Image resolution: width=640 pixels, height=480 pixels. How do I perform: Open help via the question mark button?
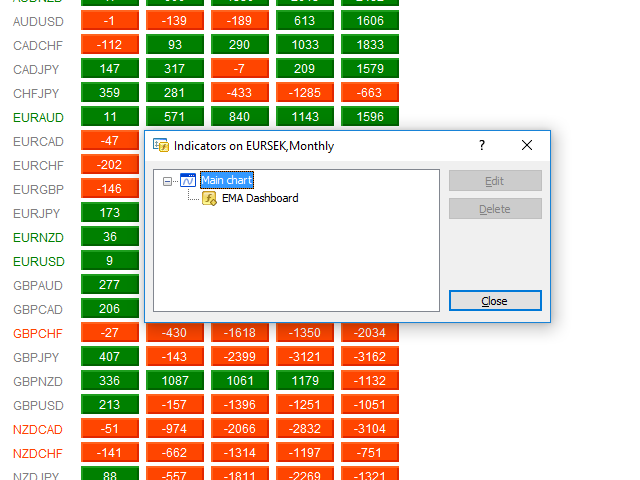(482, 145)
